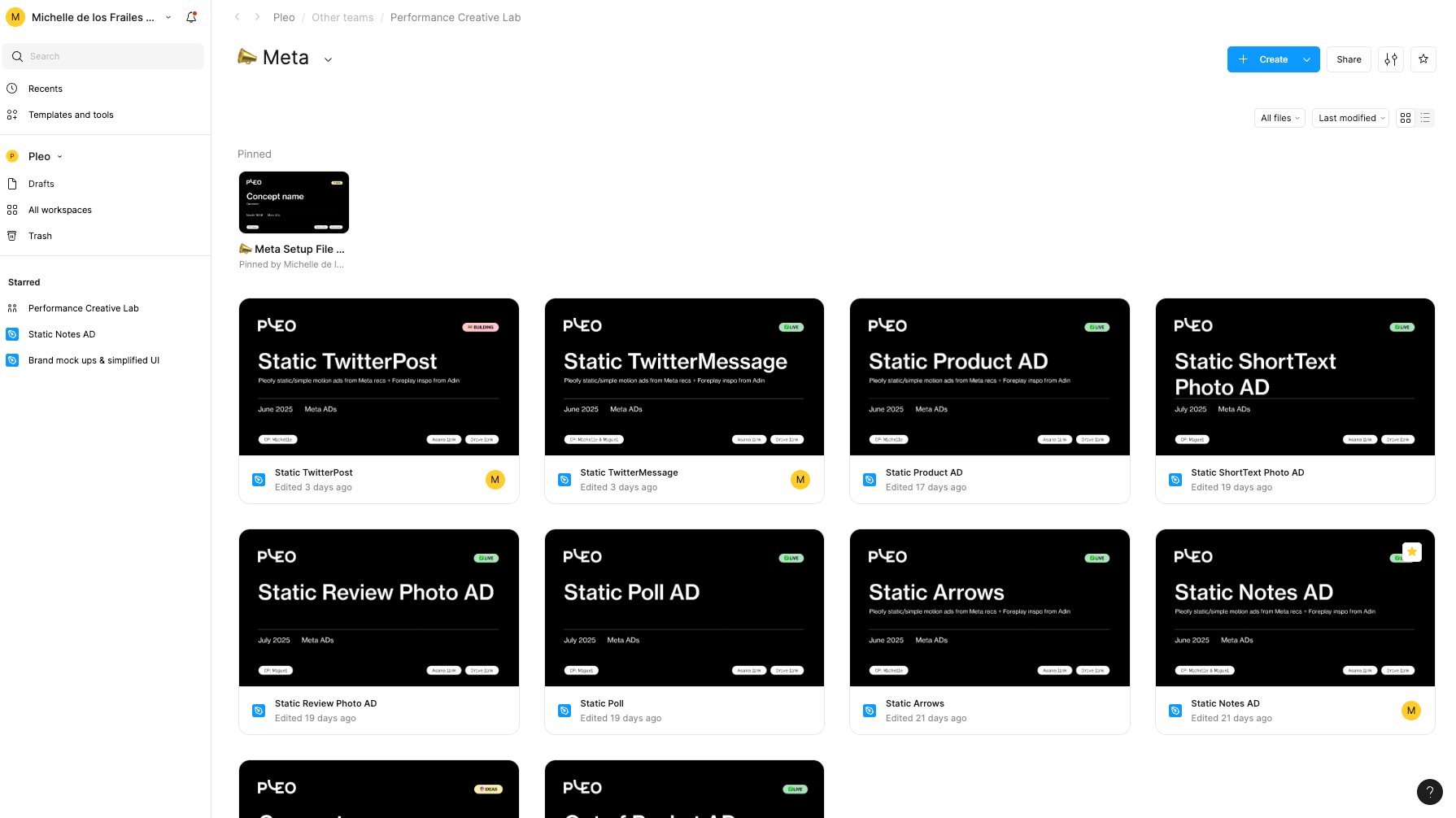Screen dimensions: 1456x818
Task: Open the All files filter dropdown
Action: coord(1279,118)
